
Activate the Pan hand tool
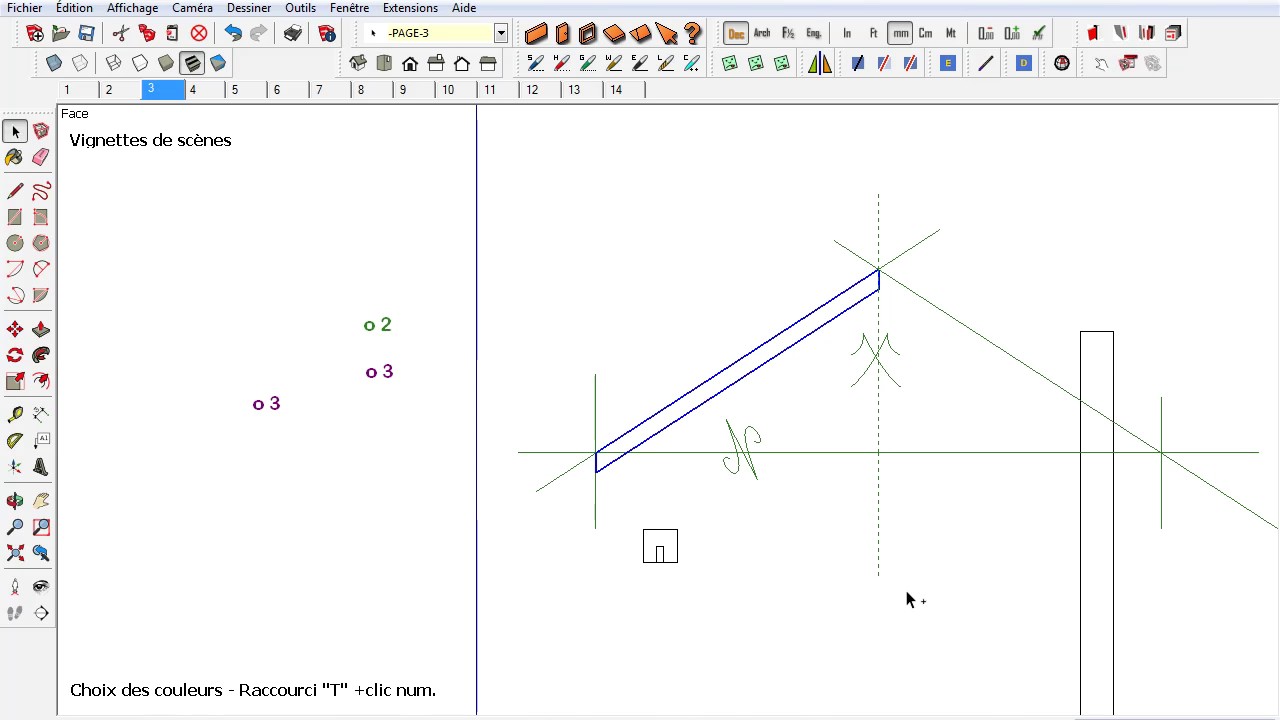41,501
